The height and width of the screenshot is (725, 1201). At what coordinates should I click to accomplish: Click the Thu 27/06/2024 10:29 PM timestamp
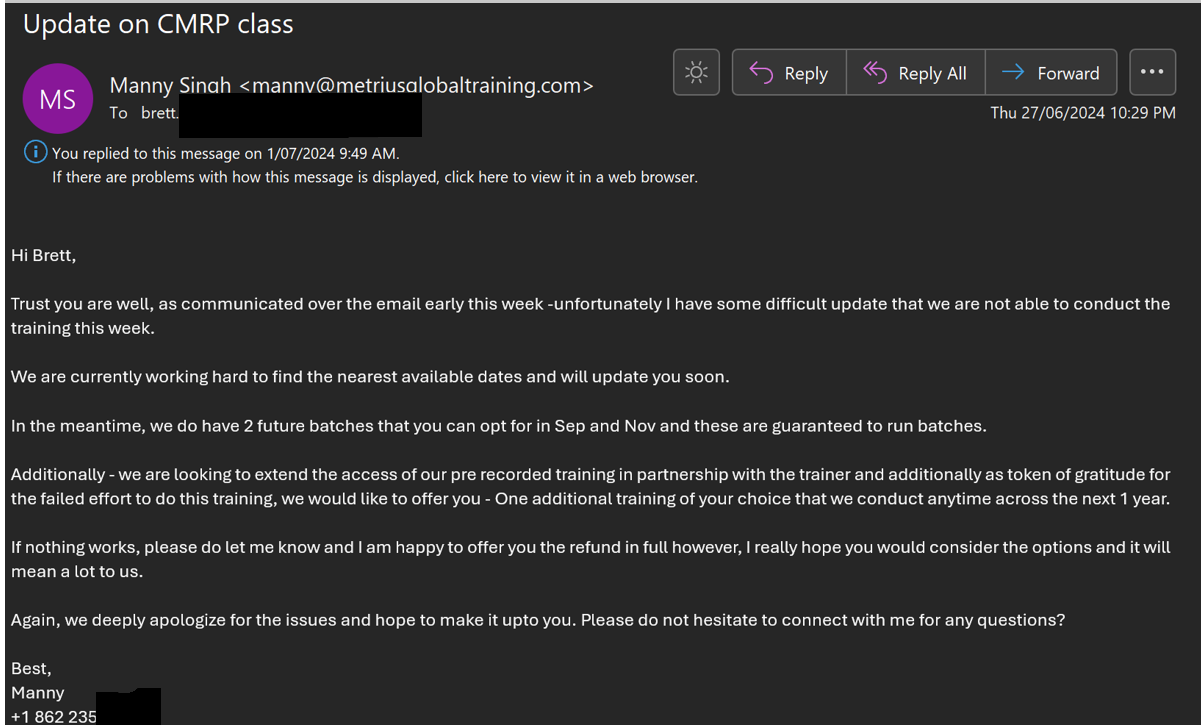(x=1083, y=113)
